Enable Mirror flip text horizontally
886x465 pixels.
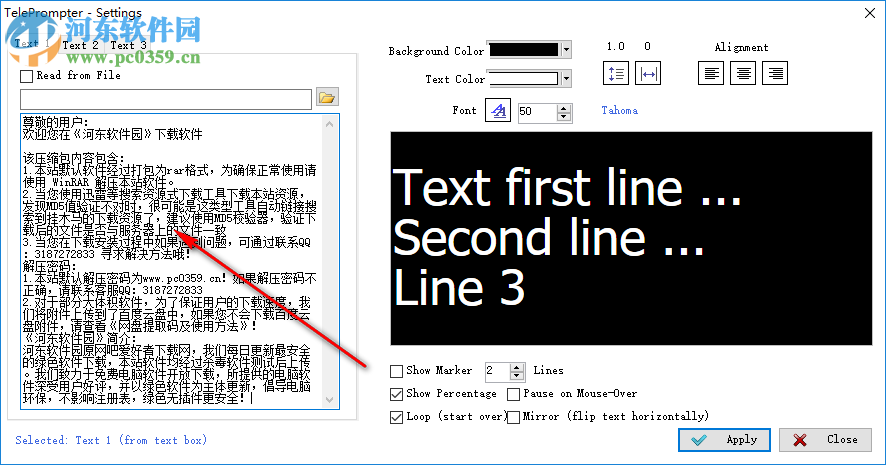(x=514, y=417)
